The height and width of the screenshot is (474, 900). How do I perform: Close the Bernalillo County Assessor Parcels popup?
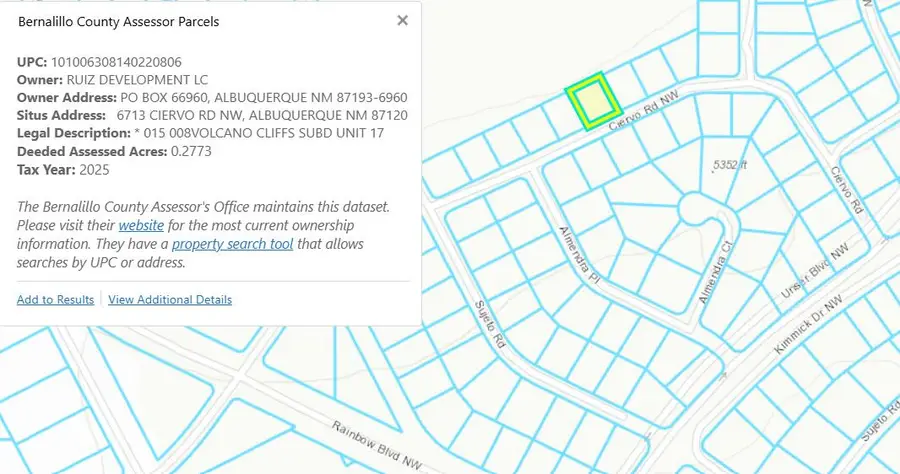(x=402, y=21)
